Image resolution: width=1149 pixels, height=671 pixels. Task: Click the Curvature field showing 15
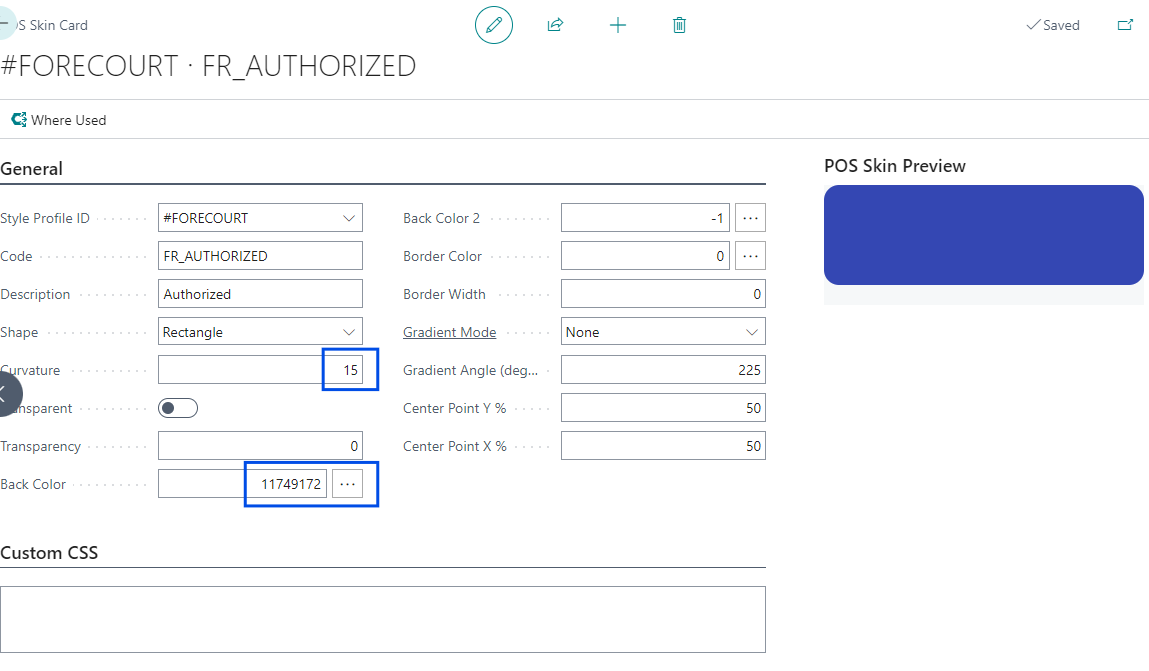coord(260,370)
